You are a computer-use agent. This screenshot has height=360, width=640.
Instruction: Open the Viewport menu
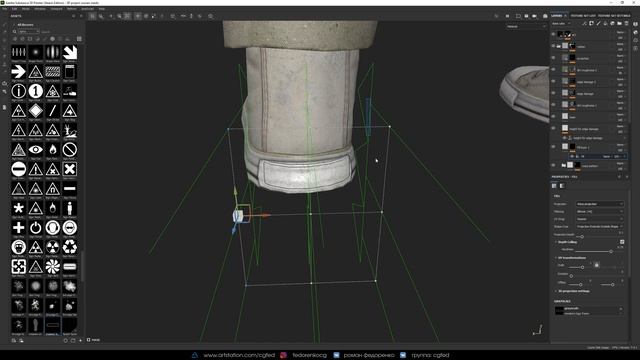pyautogui.click(x=56, y=9)
